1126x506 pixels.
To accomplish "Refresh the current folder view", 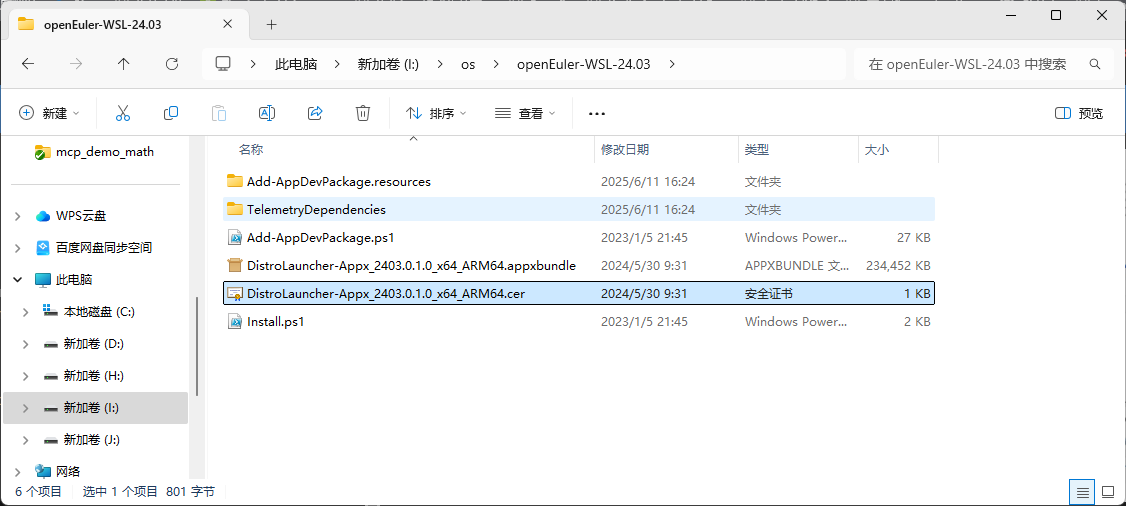I will click(x=171, y=64).
